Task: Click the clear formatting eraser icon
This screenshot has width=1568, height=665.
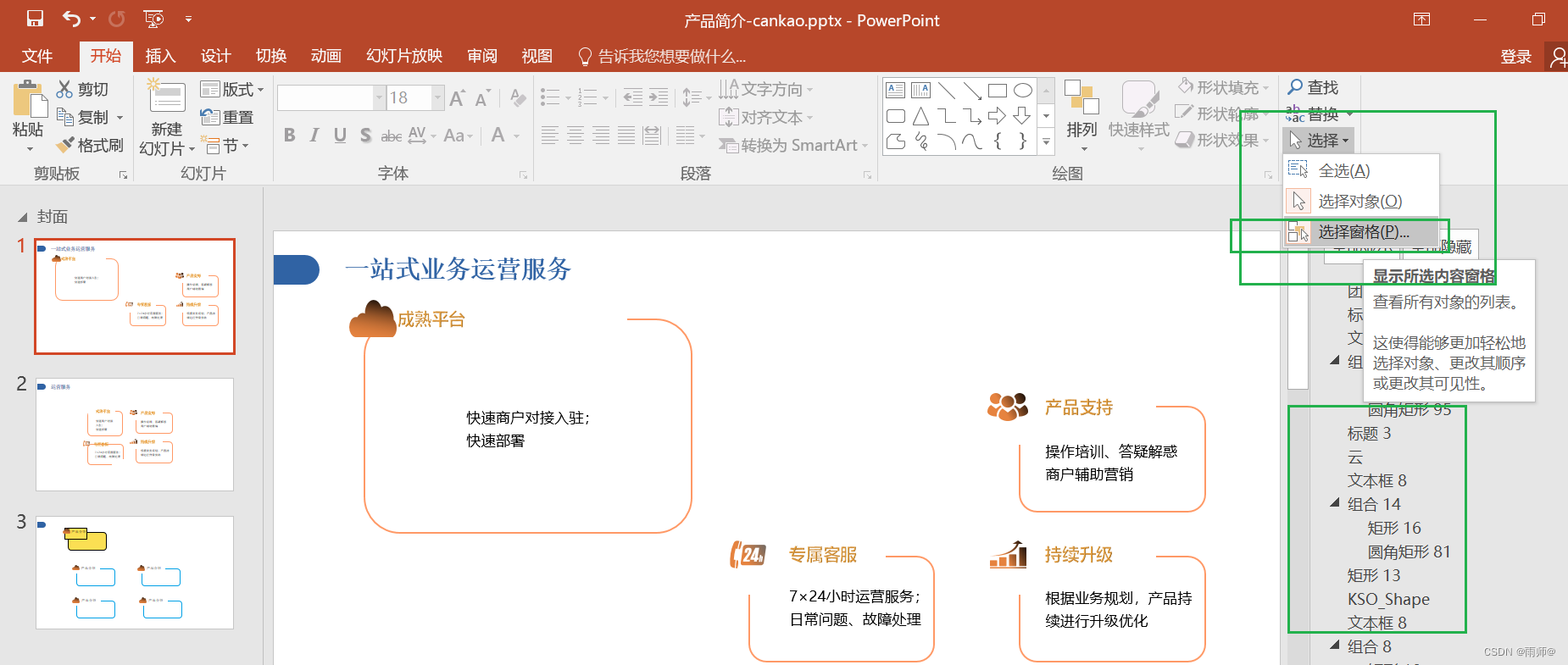Action: click(518, 98)
